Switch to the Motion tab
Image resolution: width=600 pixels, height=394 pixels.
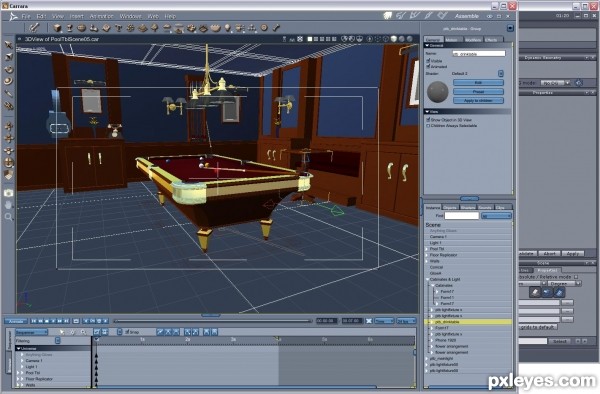click(x=453, y=40)
